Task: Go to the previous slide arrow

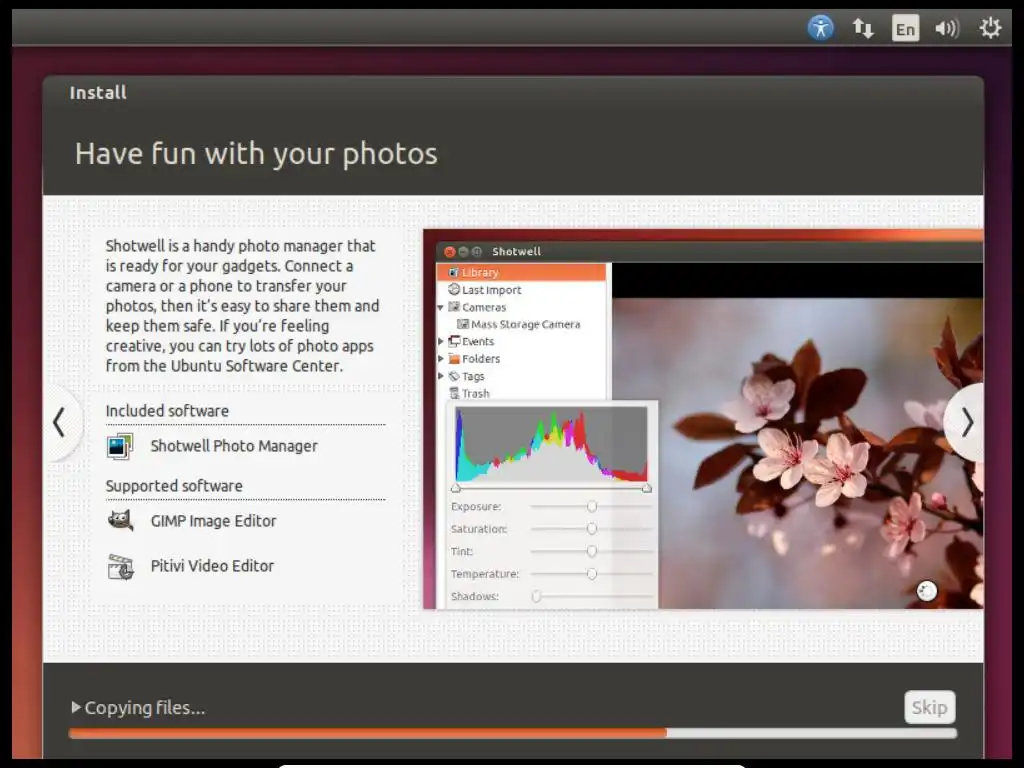Action: (x=59, y=422)
